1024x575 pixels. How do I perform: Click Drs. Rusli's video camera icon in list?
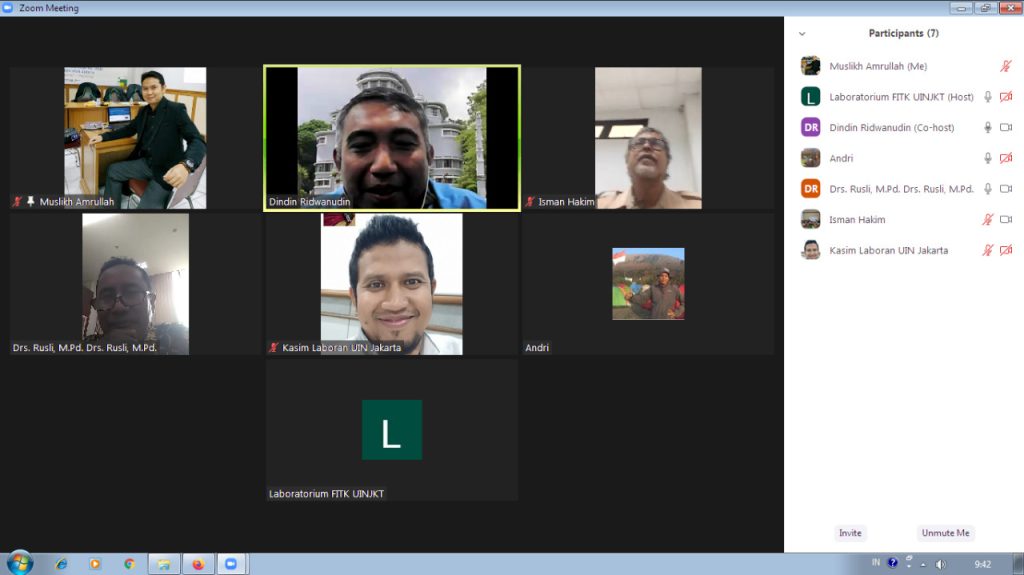click(1006, 189)
